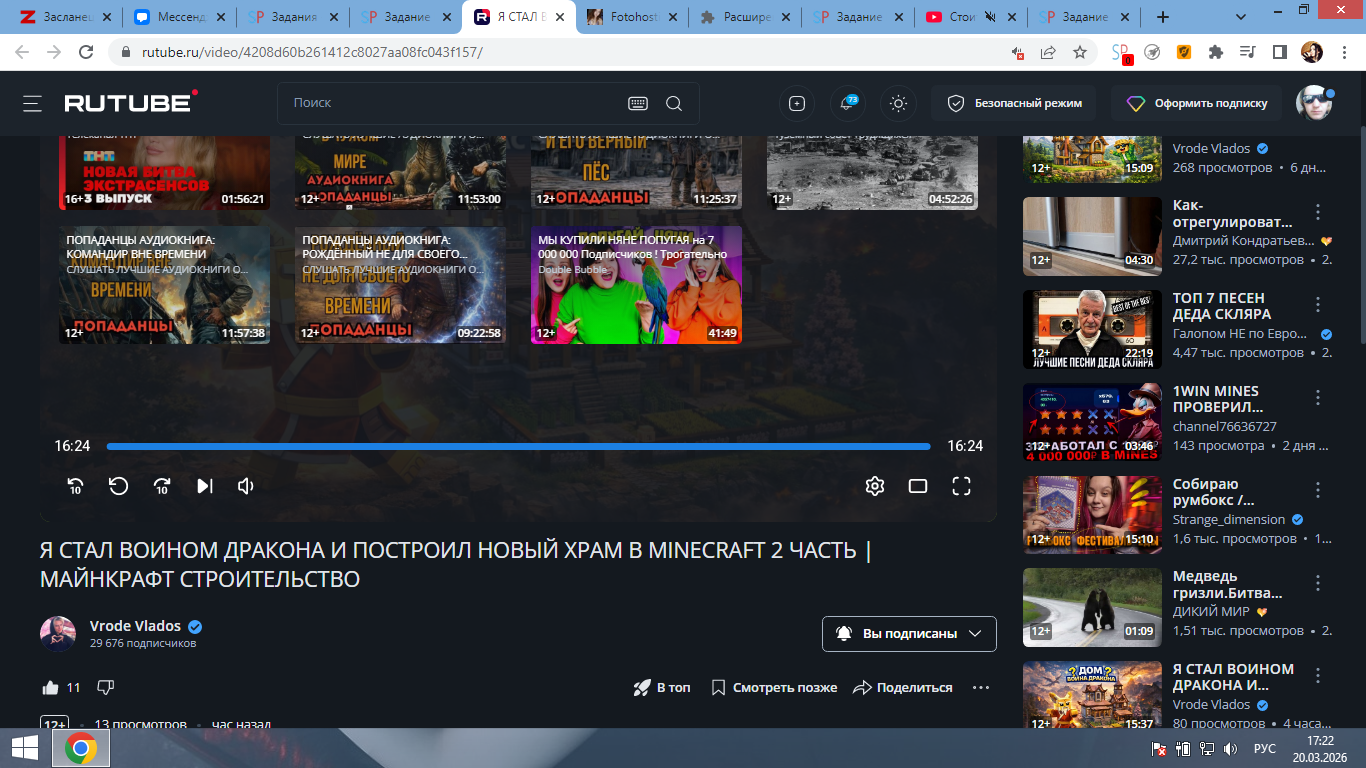The width and height of the screenshot is (1366, 768).
Task: Click the В топ rocket button
Action: [x=662, y=688]
